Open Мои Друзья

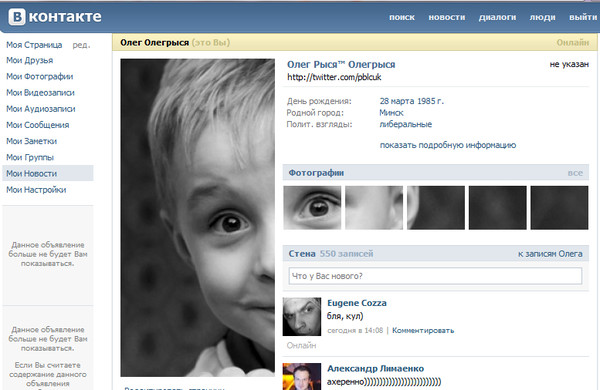pos(29,60)
